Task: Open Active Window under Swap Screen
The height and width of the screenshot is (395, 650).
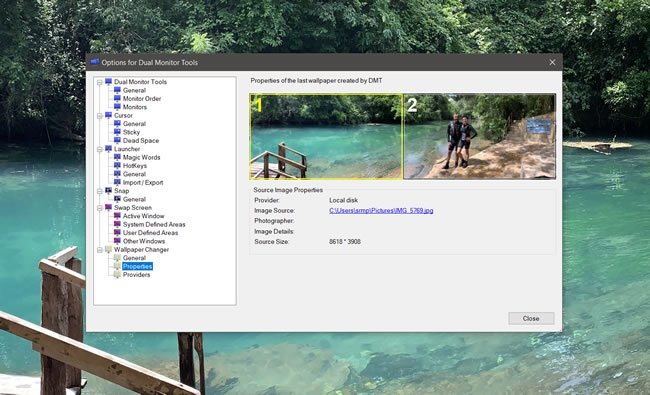Action: (143, 216)
